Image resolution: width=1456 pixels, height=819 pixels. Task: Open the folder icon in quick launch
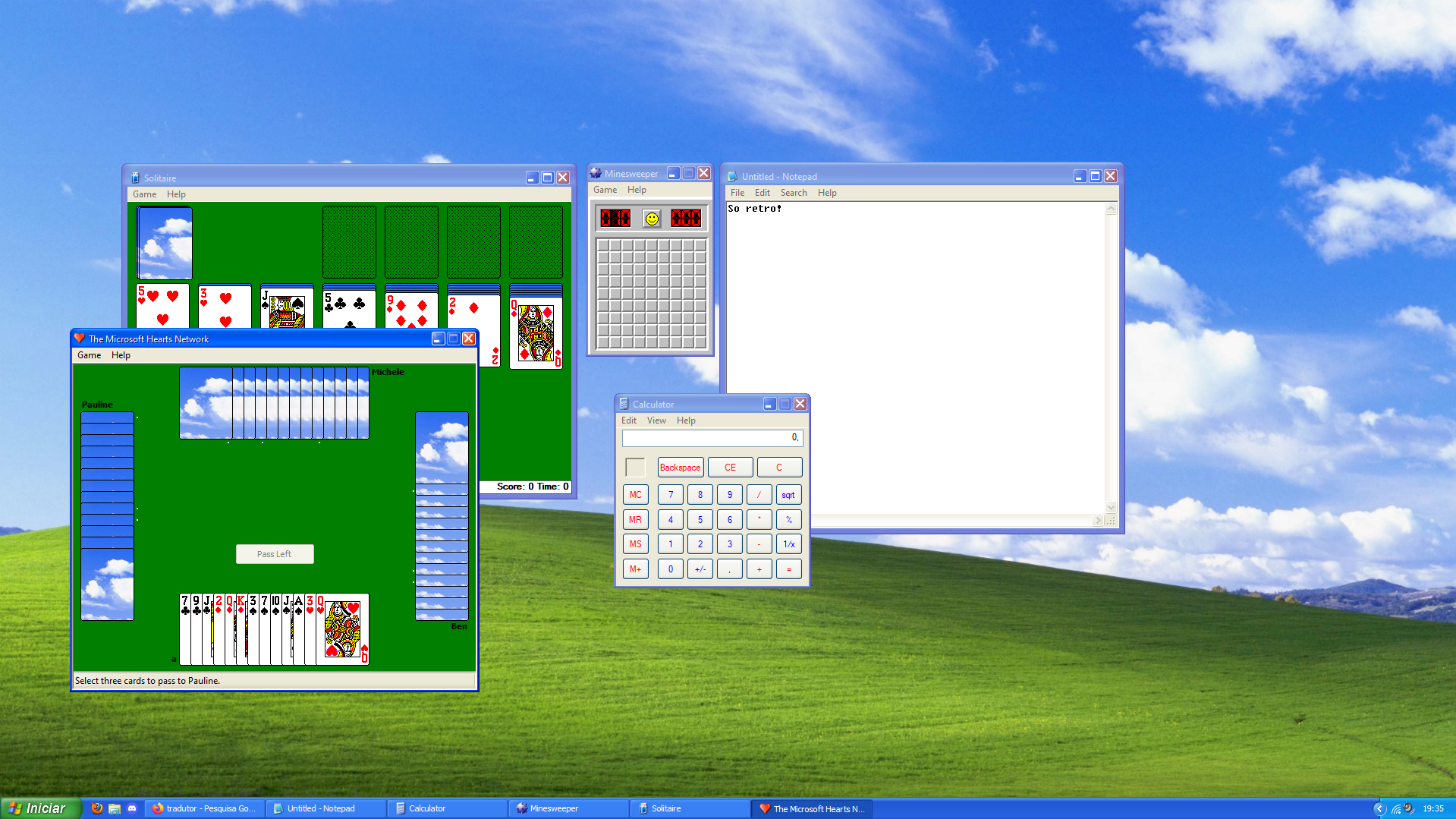[115, 808]
